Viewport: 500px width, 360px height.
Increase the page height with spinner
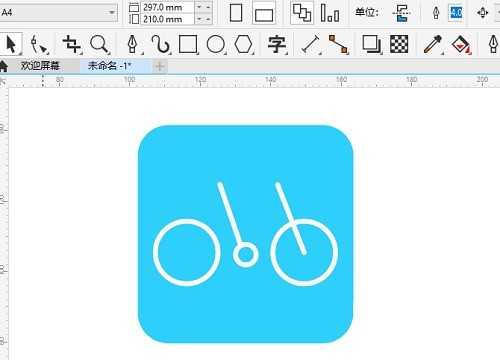(x=208, y=19)
